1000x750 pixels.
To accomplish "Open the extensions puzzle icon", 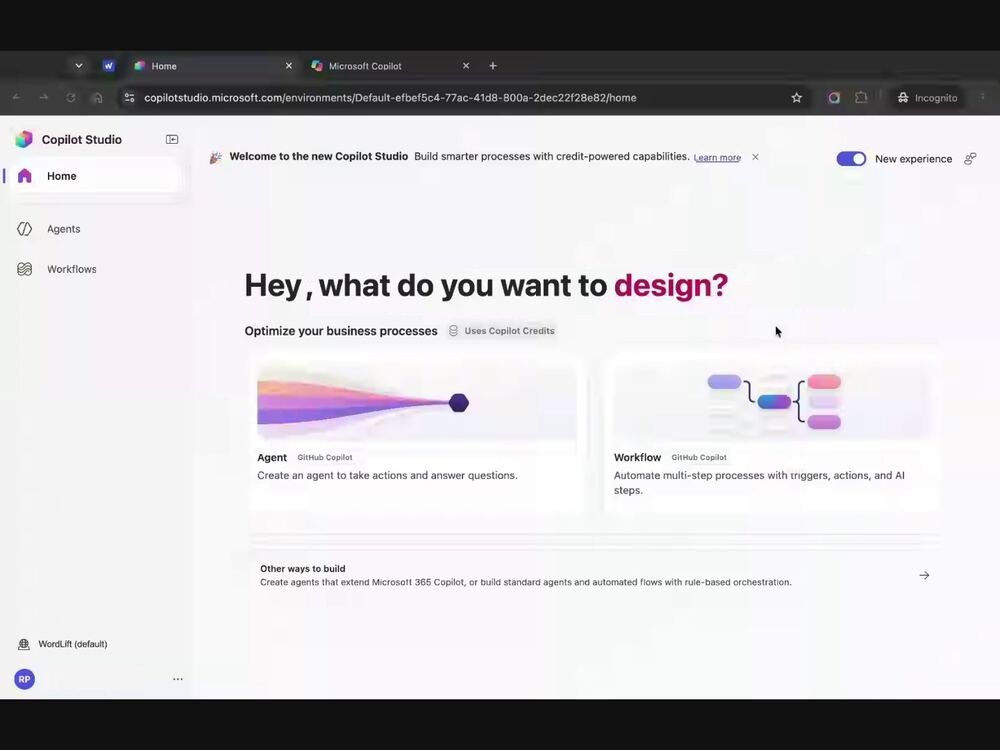I will tap(861, 98).
